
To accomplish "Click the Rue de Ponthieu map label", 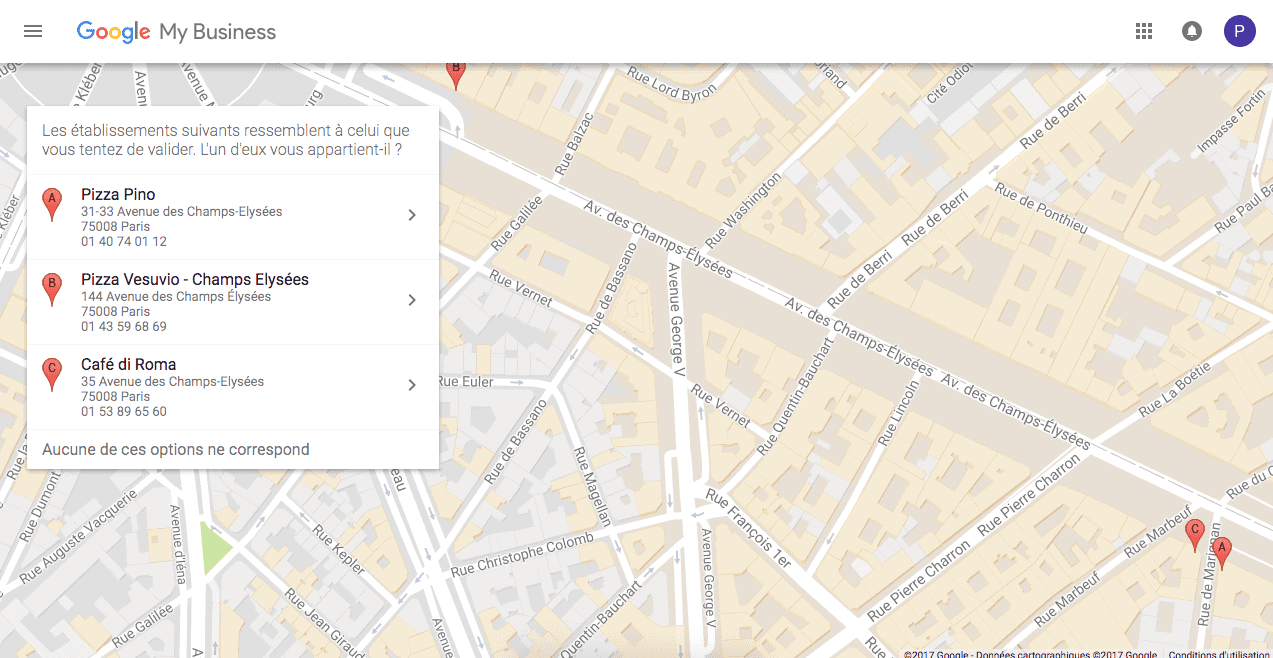I will (x=1041, y=209).
